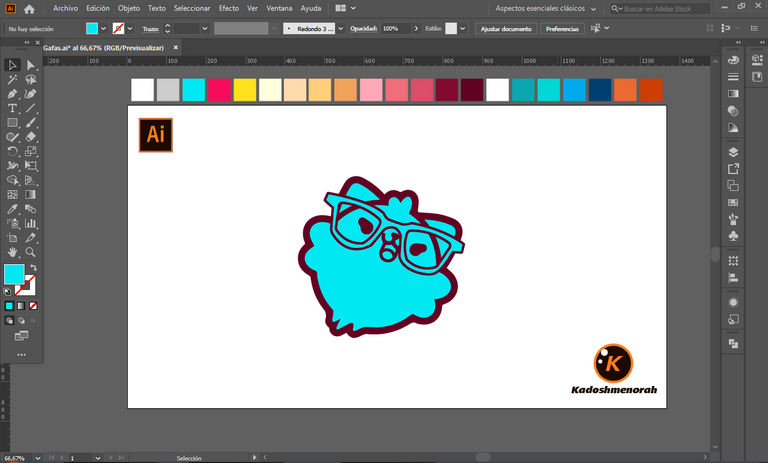Select the Eraser tool
Viewport: 768px width, 463px height.
(30, 137)
